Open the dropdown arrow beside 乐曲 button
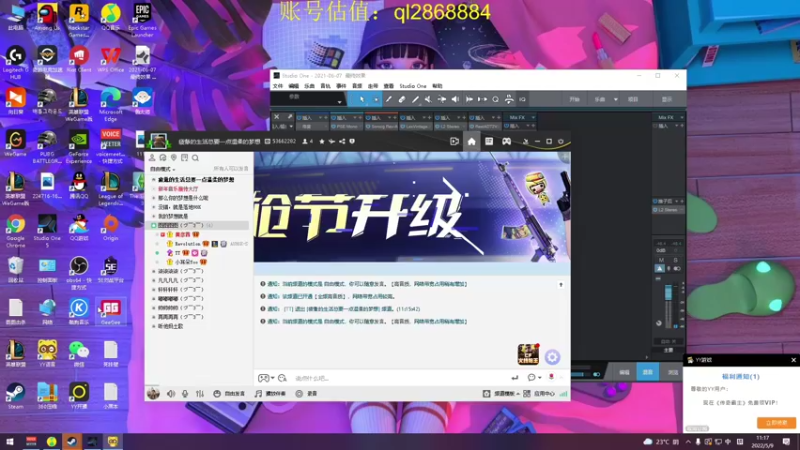The image size is (800, 450). click(x=615, y=99)
